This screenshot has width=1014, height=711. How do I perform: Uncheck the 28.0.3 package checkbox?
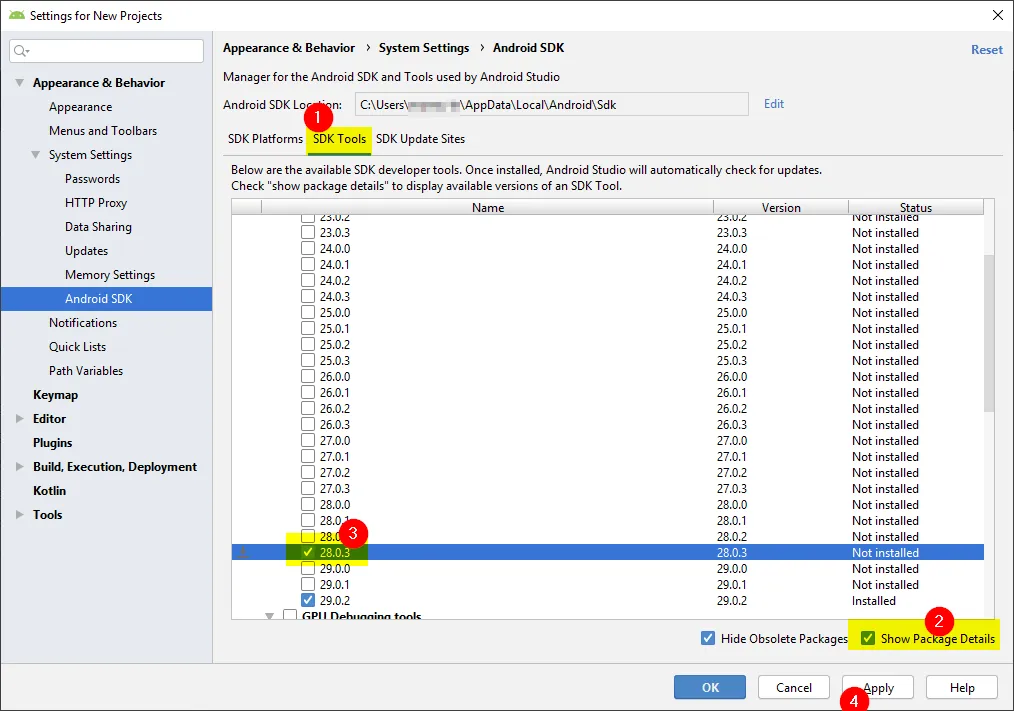(x=308, y=552)
